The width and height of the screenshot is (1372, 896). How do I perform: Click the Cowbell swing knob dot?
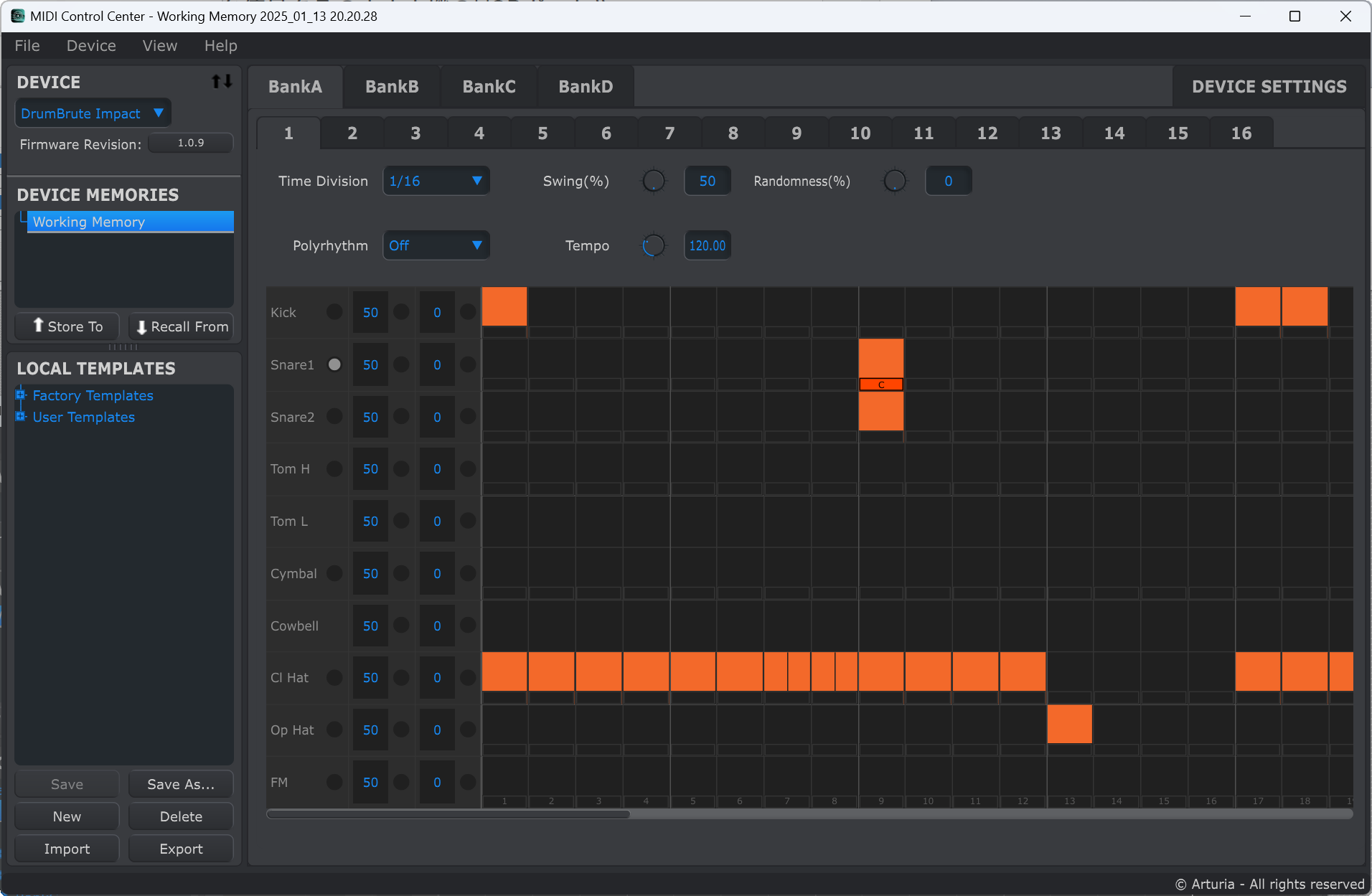pos(401,626)
